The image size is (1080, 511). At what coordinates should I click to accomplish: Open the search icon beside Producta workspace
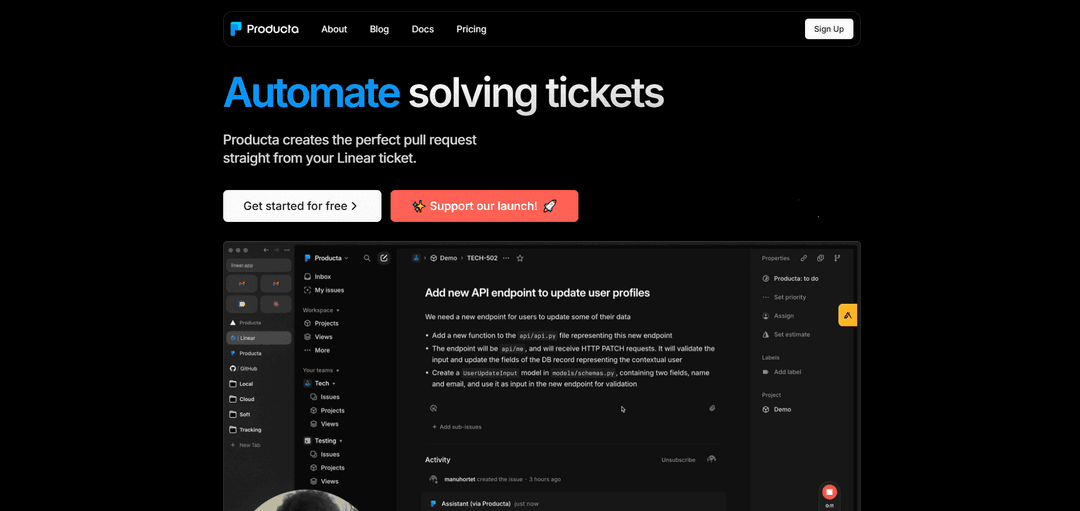[367, 258]
